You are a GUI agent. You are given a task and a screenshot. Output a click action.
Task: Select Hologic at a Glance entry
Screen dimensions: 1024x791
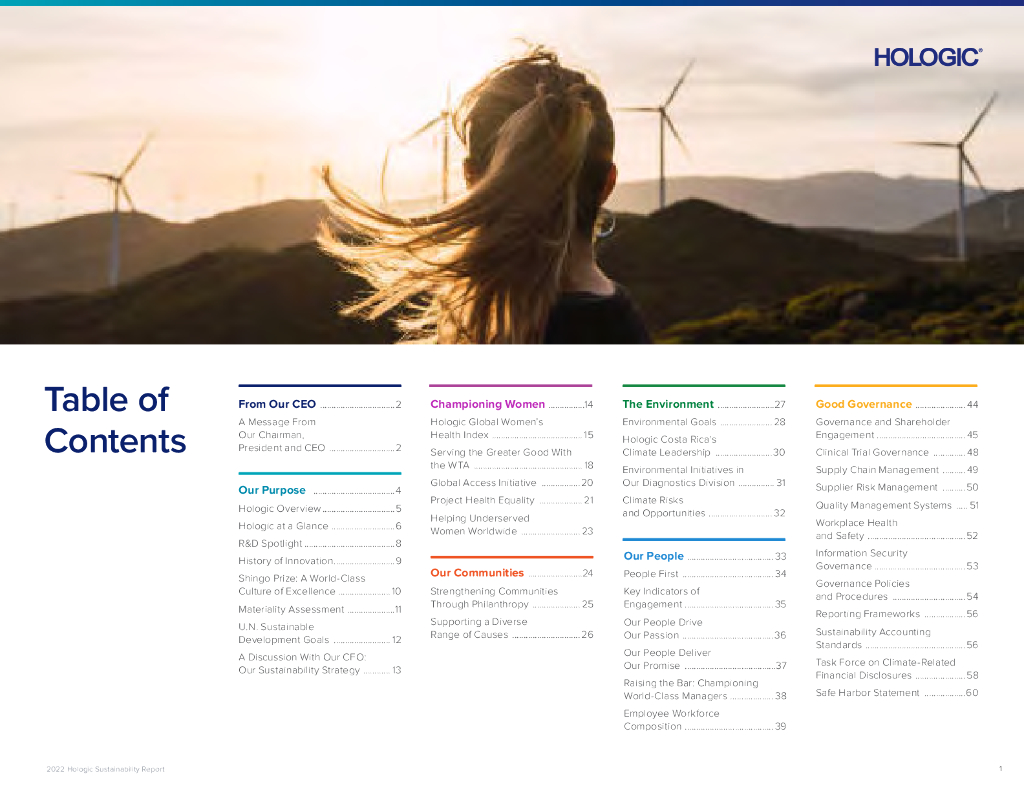tap(319, 526)
